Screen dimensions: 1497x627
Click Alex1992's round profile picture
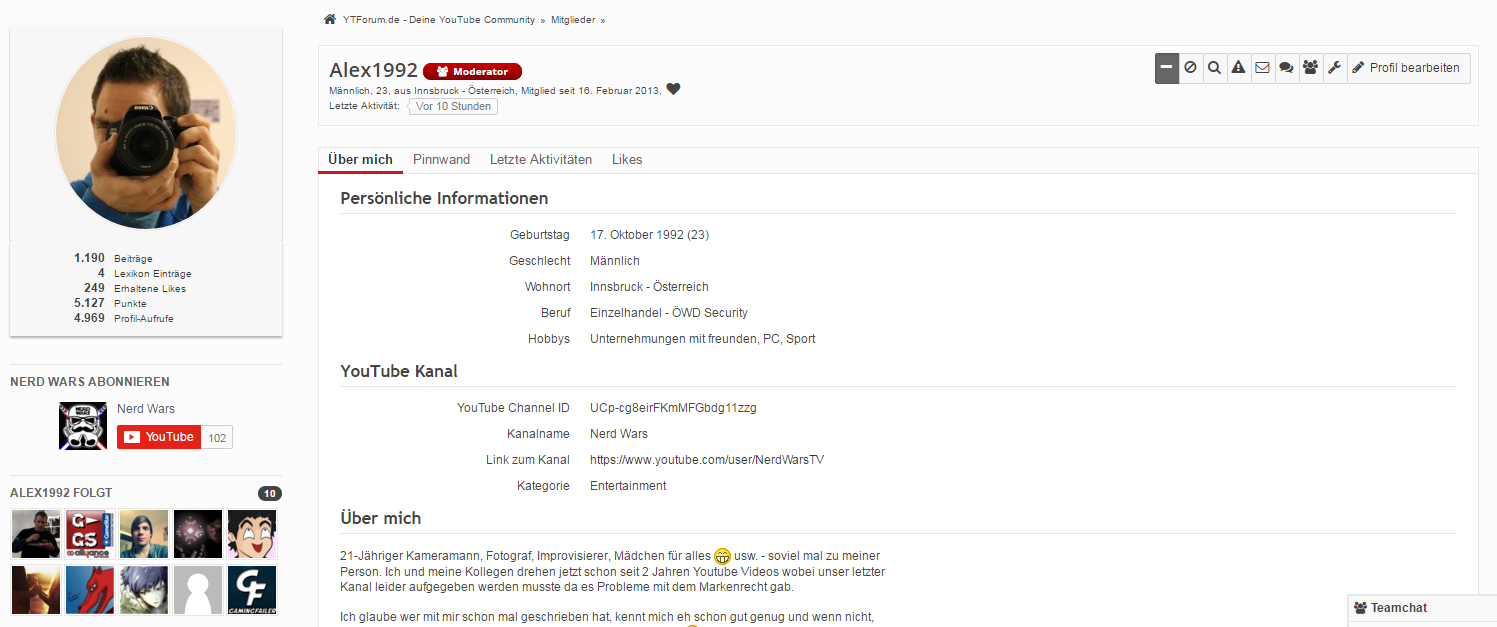[x=146, y=133]
